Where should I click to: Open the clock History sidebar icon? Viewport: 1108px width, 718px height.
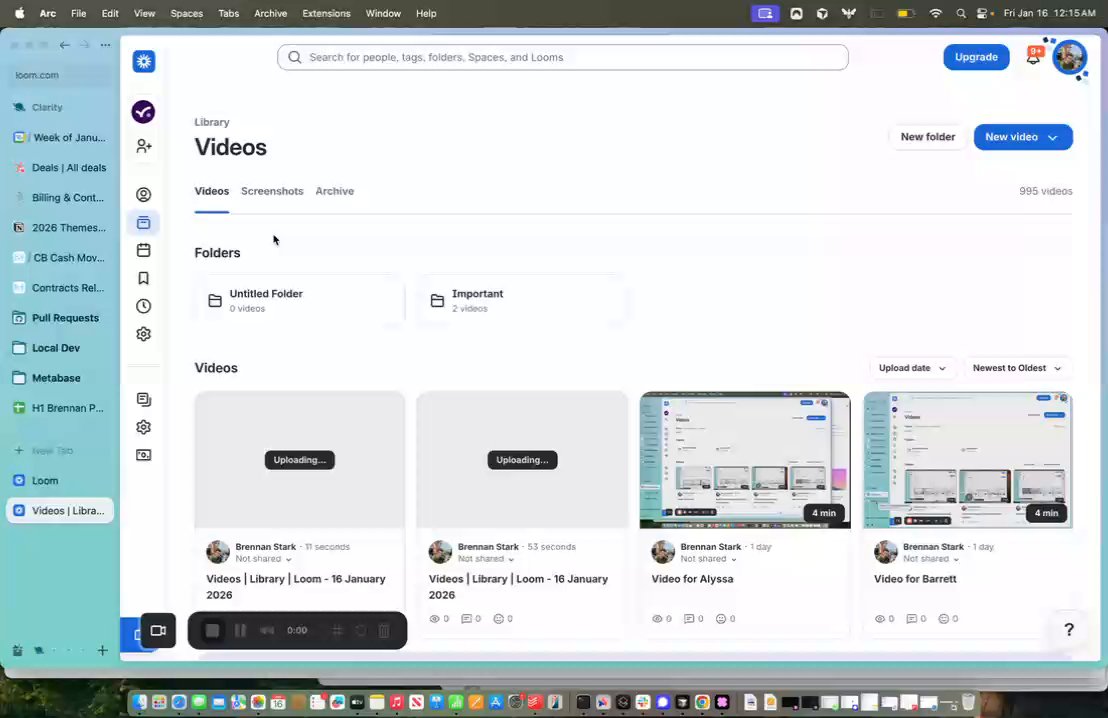coord(143,306)
